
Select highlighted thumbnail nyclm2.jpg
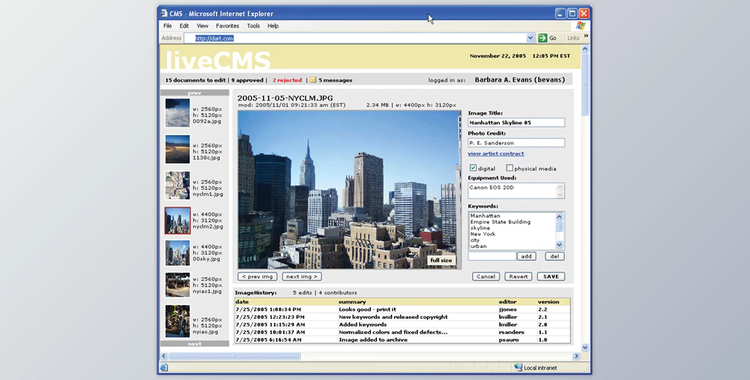177,221
